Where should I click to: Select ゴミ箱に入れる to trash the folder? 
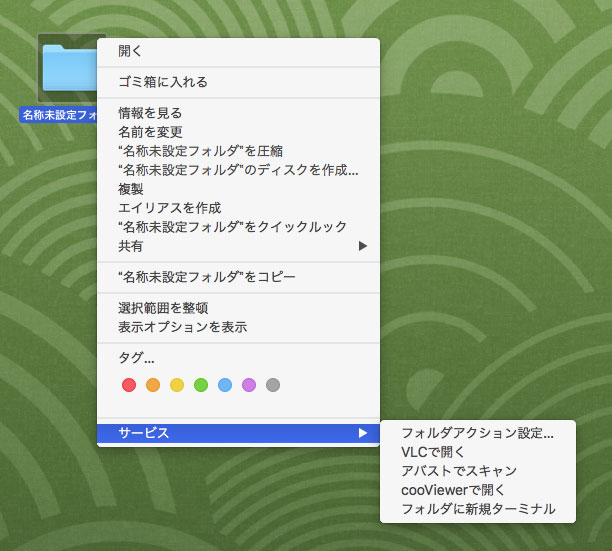point(238,82)
